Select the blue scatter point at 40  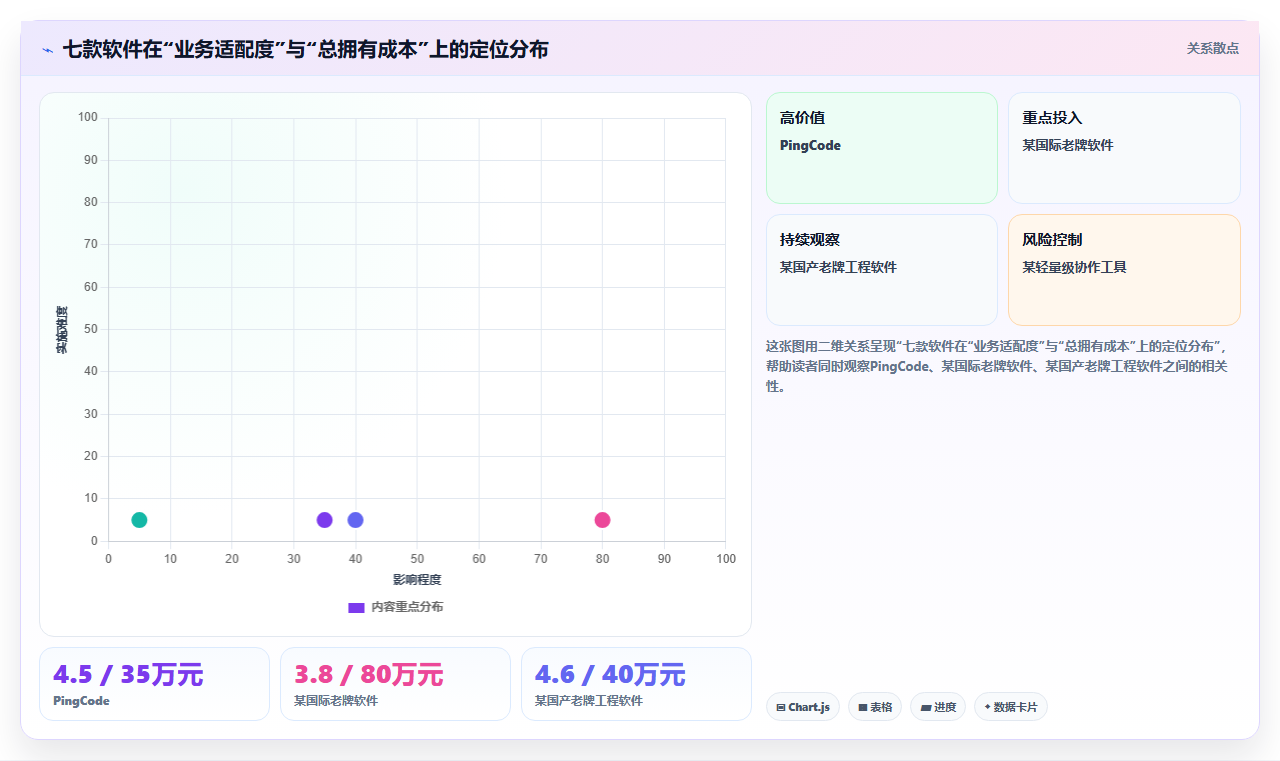click(x=355, y=520)
